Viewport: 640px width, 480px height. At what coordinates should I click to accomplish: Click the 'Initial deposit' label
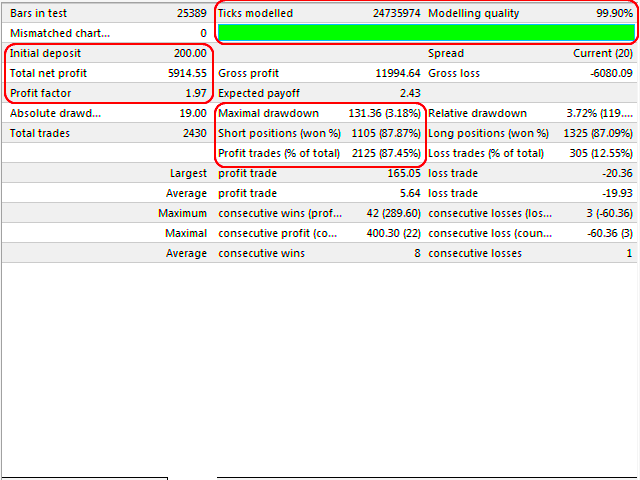[x=45, y=53]
